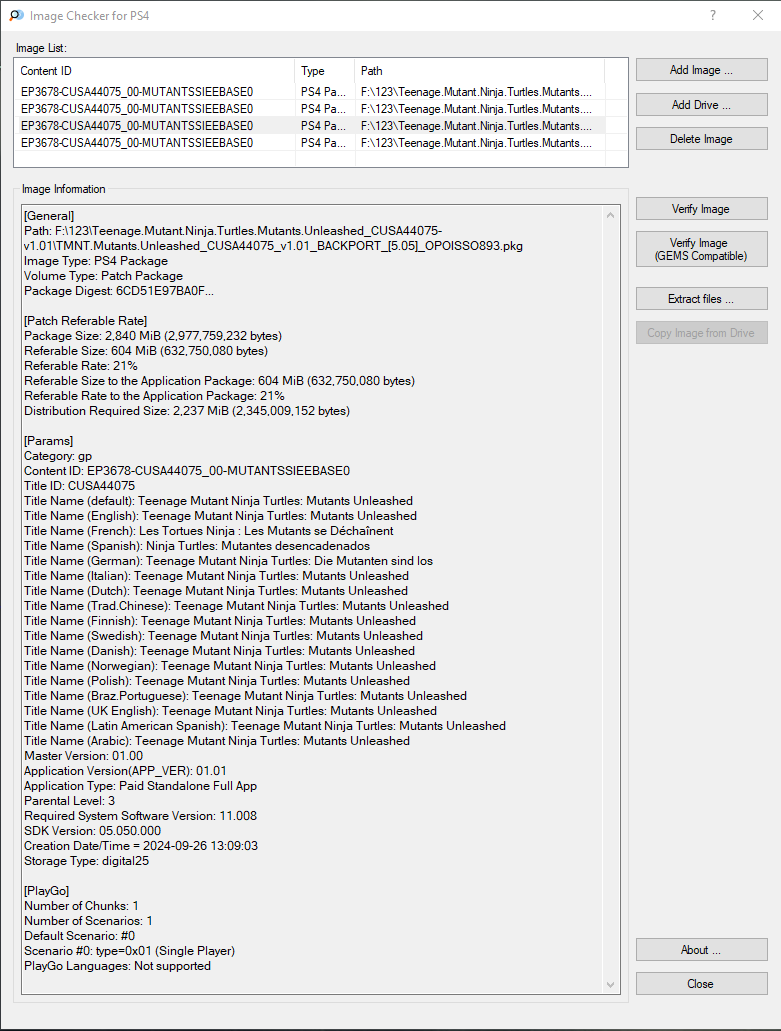
Task: Click the 'Default Scenario: #0' line
Action: point(80,936)
